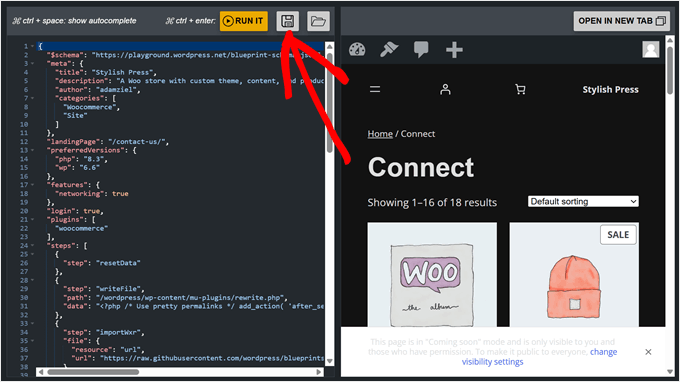Image resolution: width=680 pixels, height=382 pixels.
Task: Click the horizontal scrollbar left arrow
Action: 41,372
